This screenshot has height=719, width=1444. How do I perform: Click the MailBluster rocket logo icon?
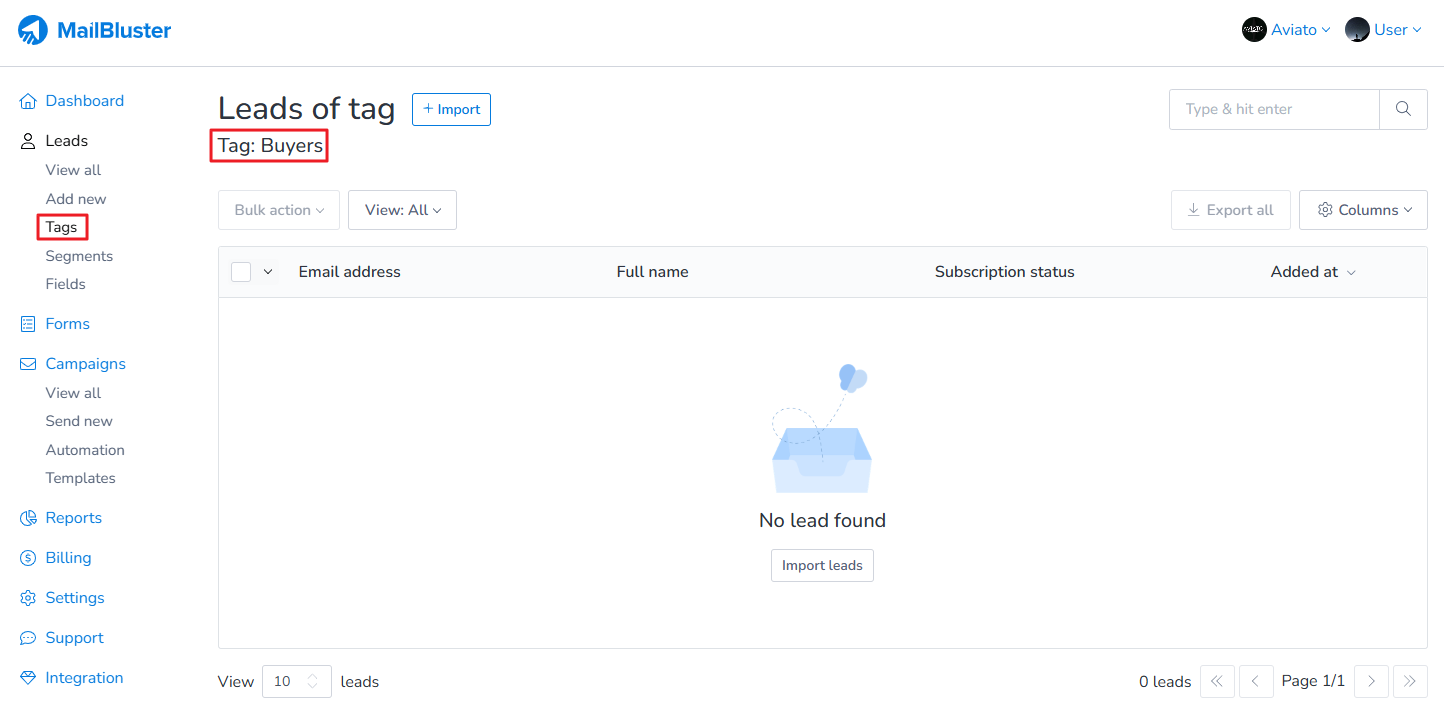tap(32, 30)
